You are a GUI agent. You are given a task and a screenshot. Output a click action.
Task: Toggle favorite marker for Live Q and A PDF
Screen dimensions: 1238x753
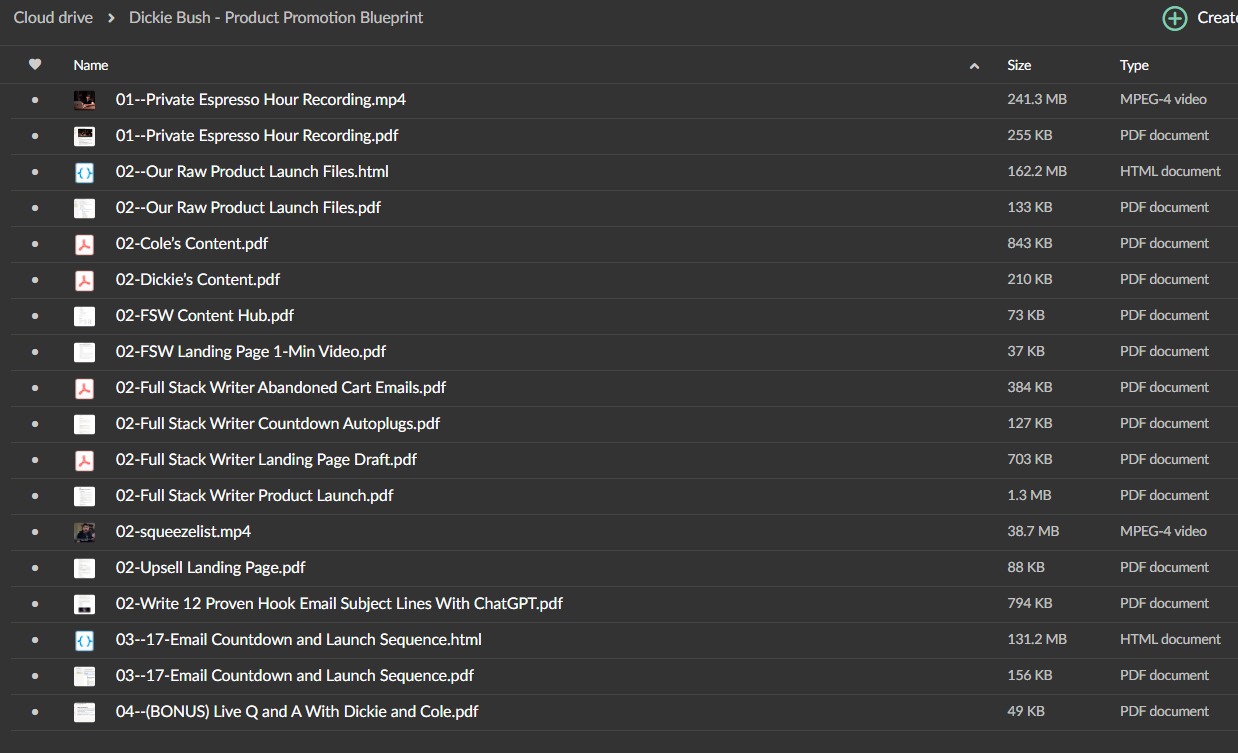click(35, 712)
